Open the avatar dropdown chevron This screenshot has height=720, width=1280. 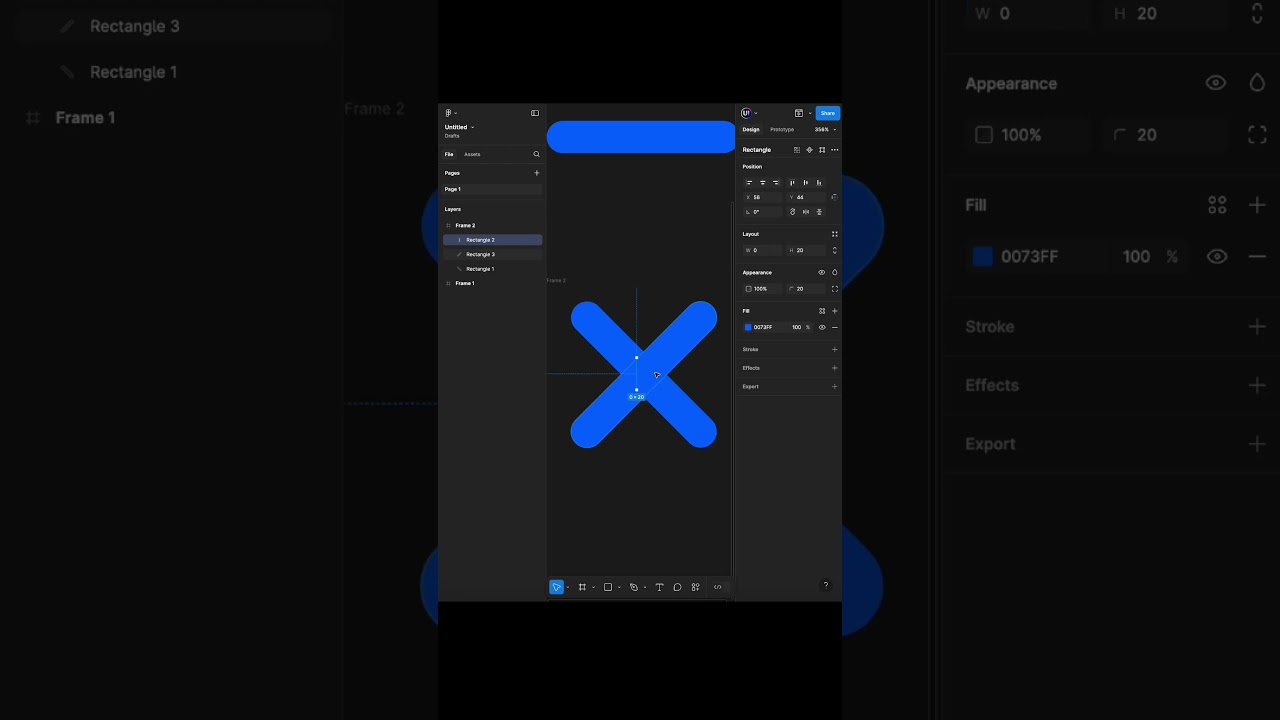pyautogui.click(x=756, y=113)
